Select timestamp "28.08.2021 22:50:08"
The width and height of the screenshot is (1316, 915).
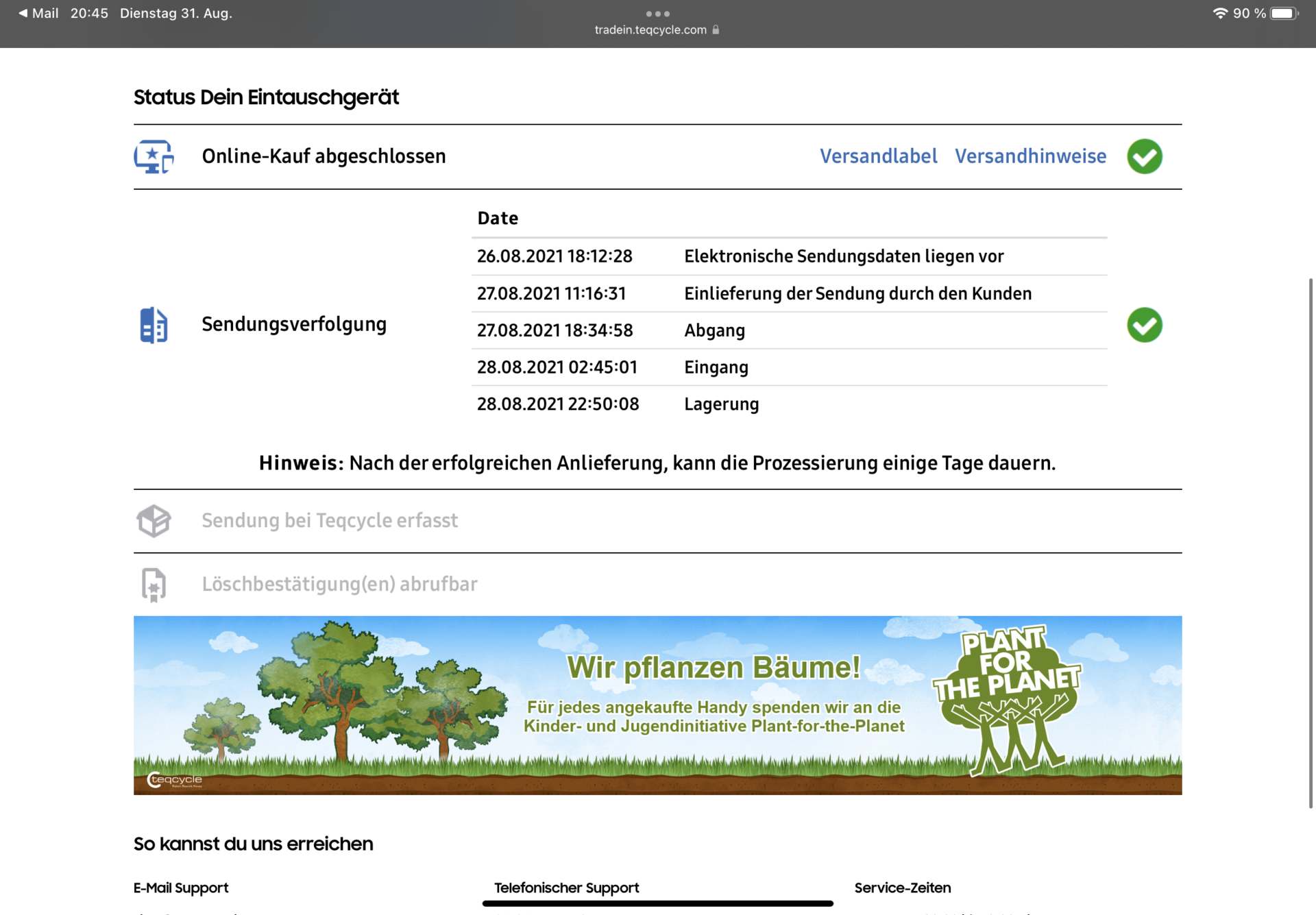tap(558, 404)
